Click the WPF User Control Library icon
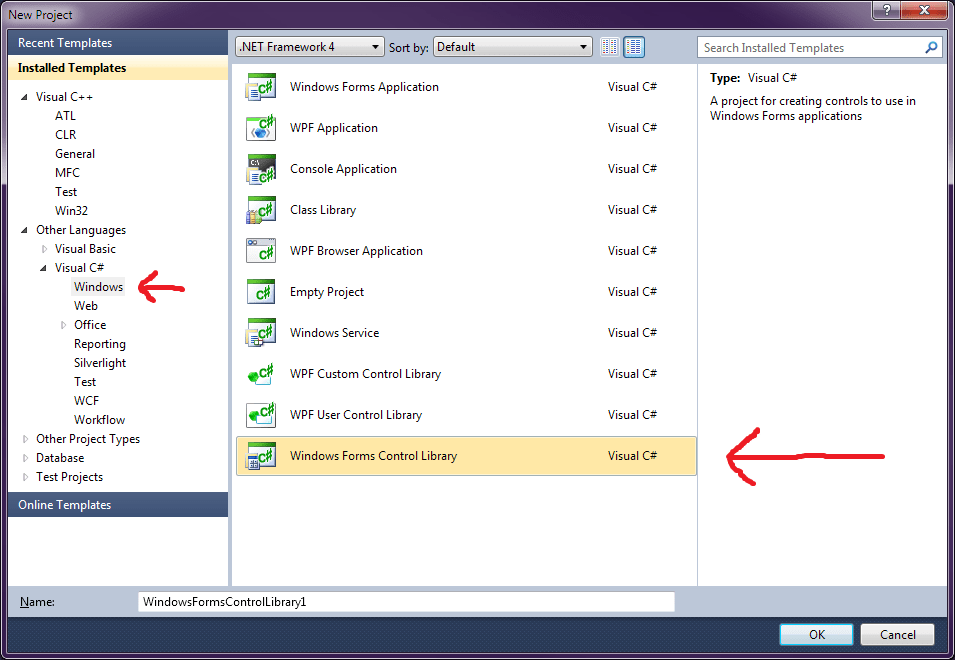955x660 pixels. click(261, 415)
